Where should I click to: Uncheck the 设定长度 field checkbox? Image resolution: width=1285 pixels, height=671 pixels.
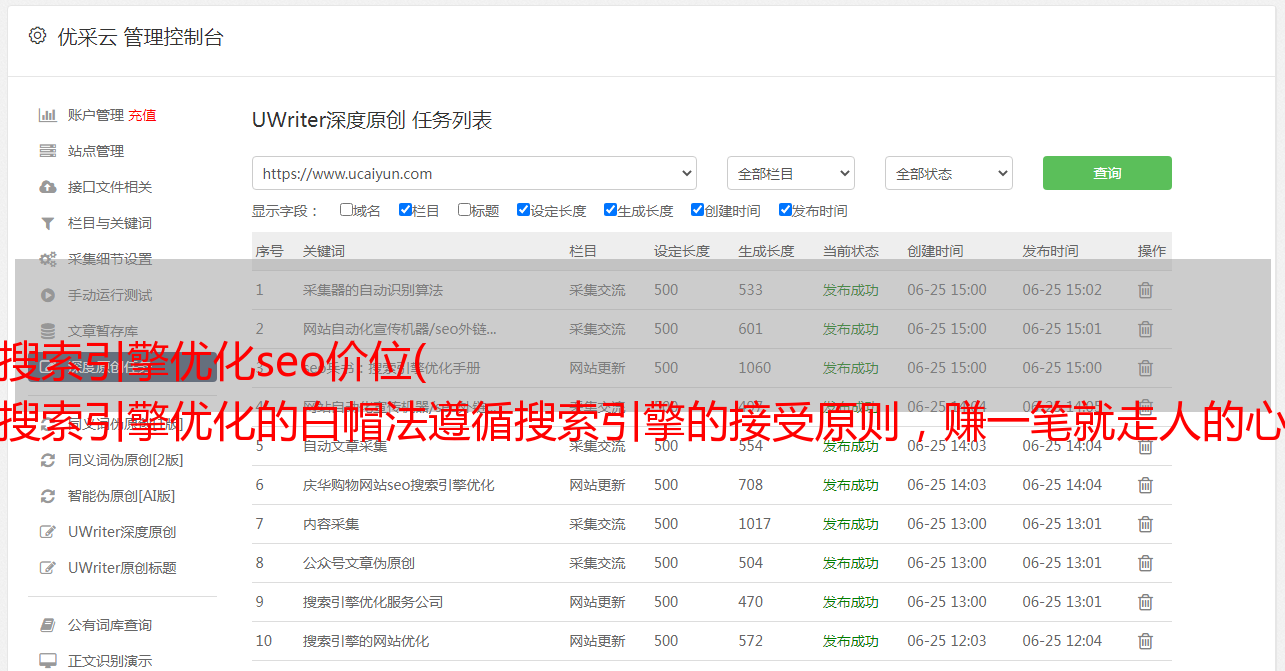pyautogui.click(x=523, y=210)
